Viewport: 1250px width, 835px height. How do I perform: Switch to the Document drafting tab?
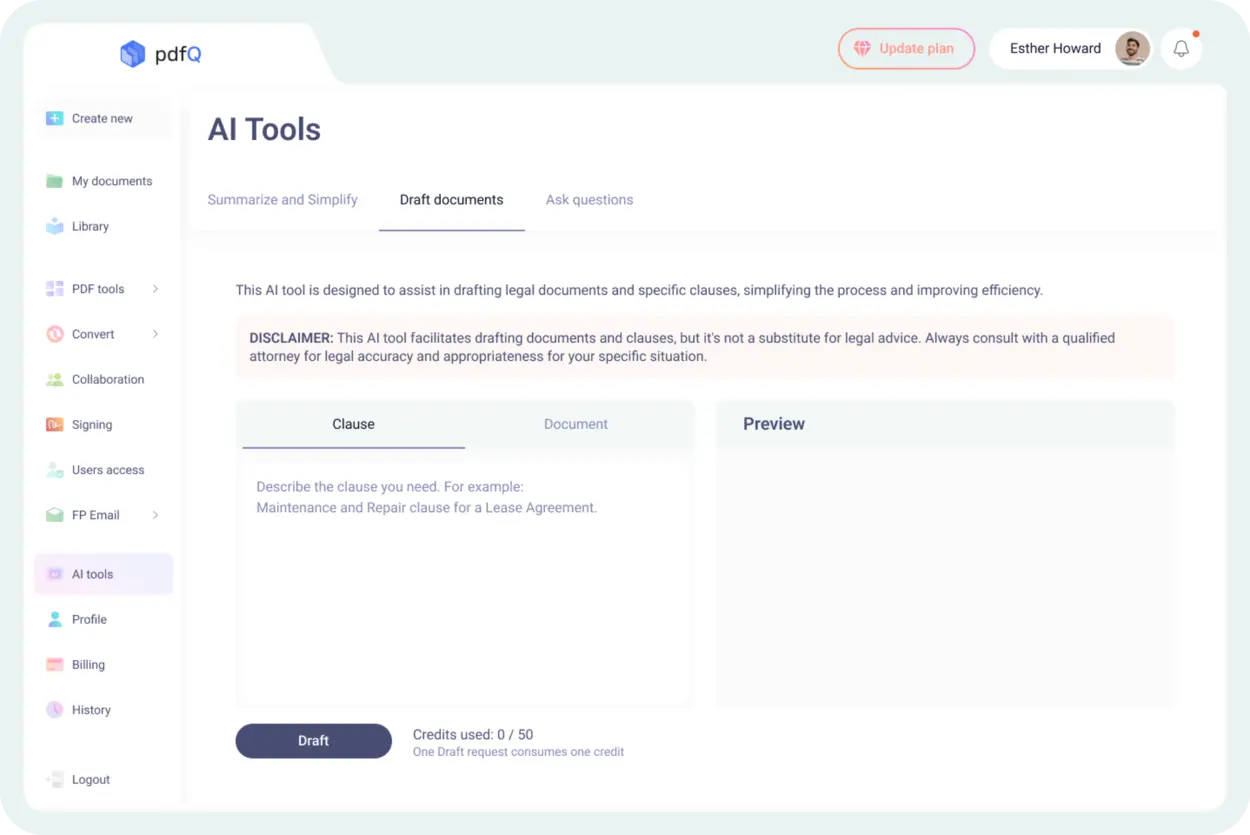tap(576, 424)
